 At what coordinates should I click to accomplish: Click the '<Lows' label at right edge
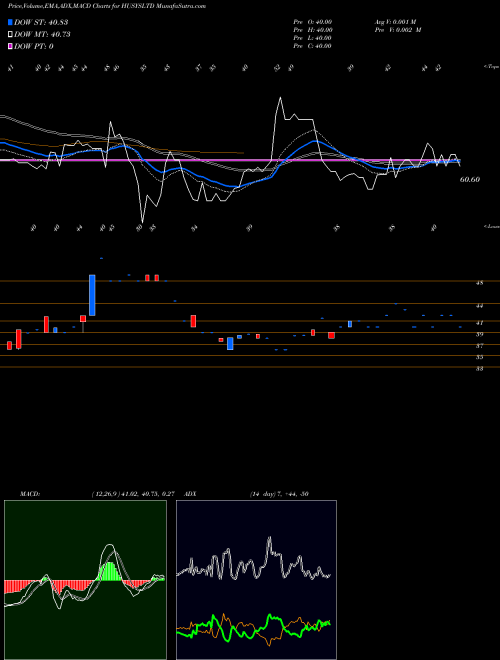coord(491,226)
